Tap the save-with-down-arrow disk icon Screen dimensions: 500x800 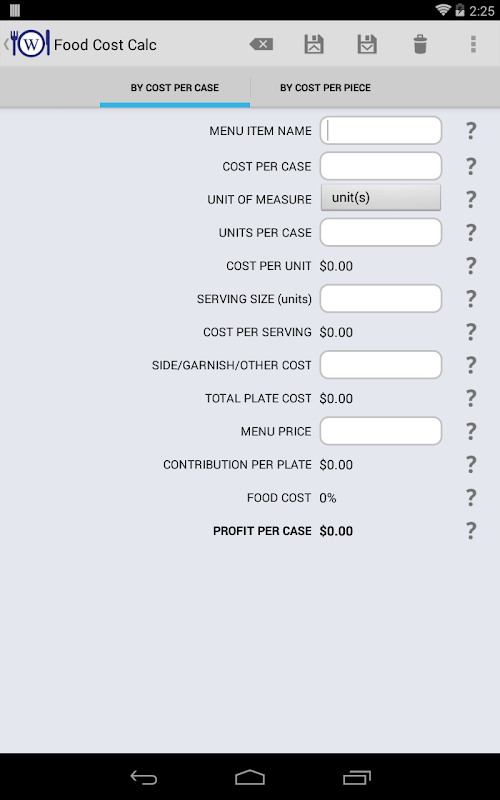tap(367, 44)
